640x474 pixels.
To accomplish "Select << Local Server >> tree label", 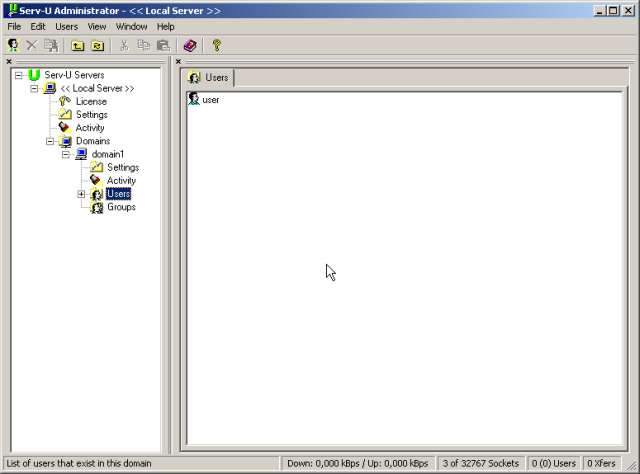I will coord(97,88).
